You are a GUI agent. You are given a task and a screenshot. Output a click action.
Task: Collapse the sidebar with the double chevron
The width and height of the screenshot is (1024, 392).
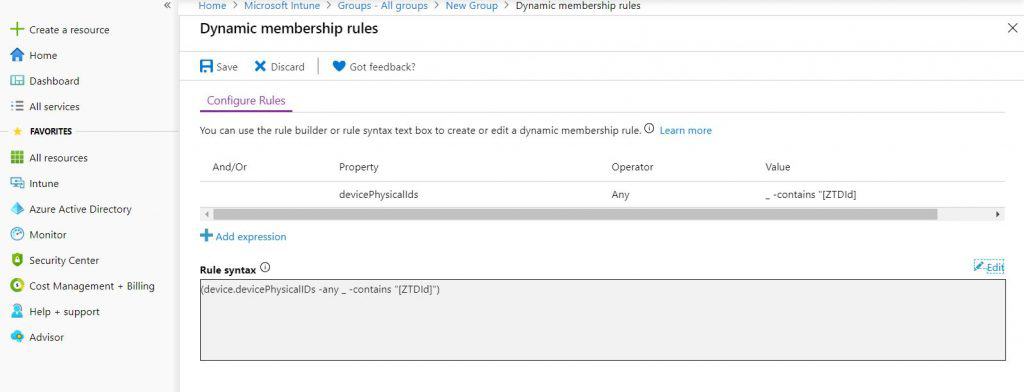(x=167, y=5)
